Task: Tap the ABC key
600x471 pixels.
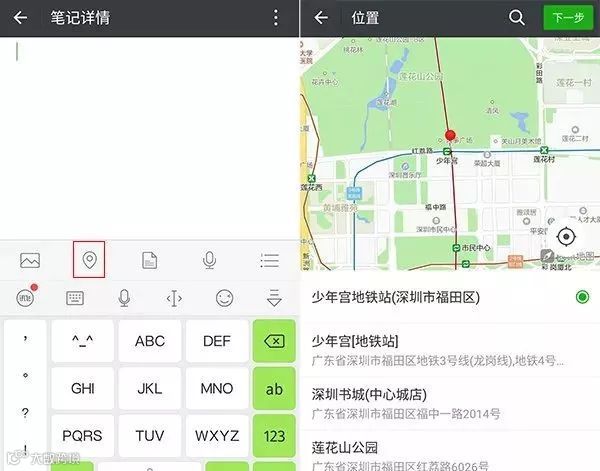Action: pyautogui.click(x=150, y=341)
